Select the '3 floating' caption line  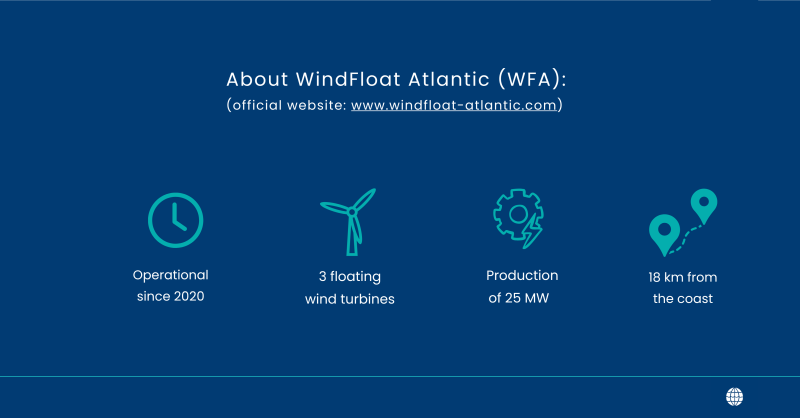(349, 277)
